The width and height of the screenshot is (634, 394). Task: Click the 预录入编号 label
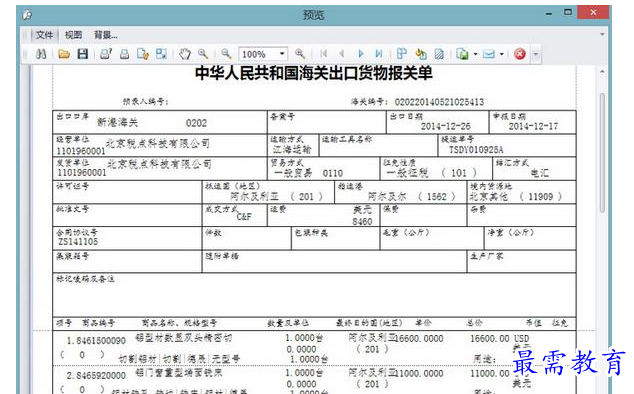click(146, 102)
